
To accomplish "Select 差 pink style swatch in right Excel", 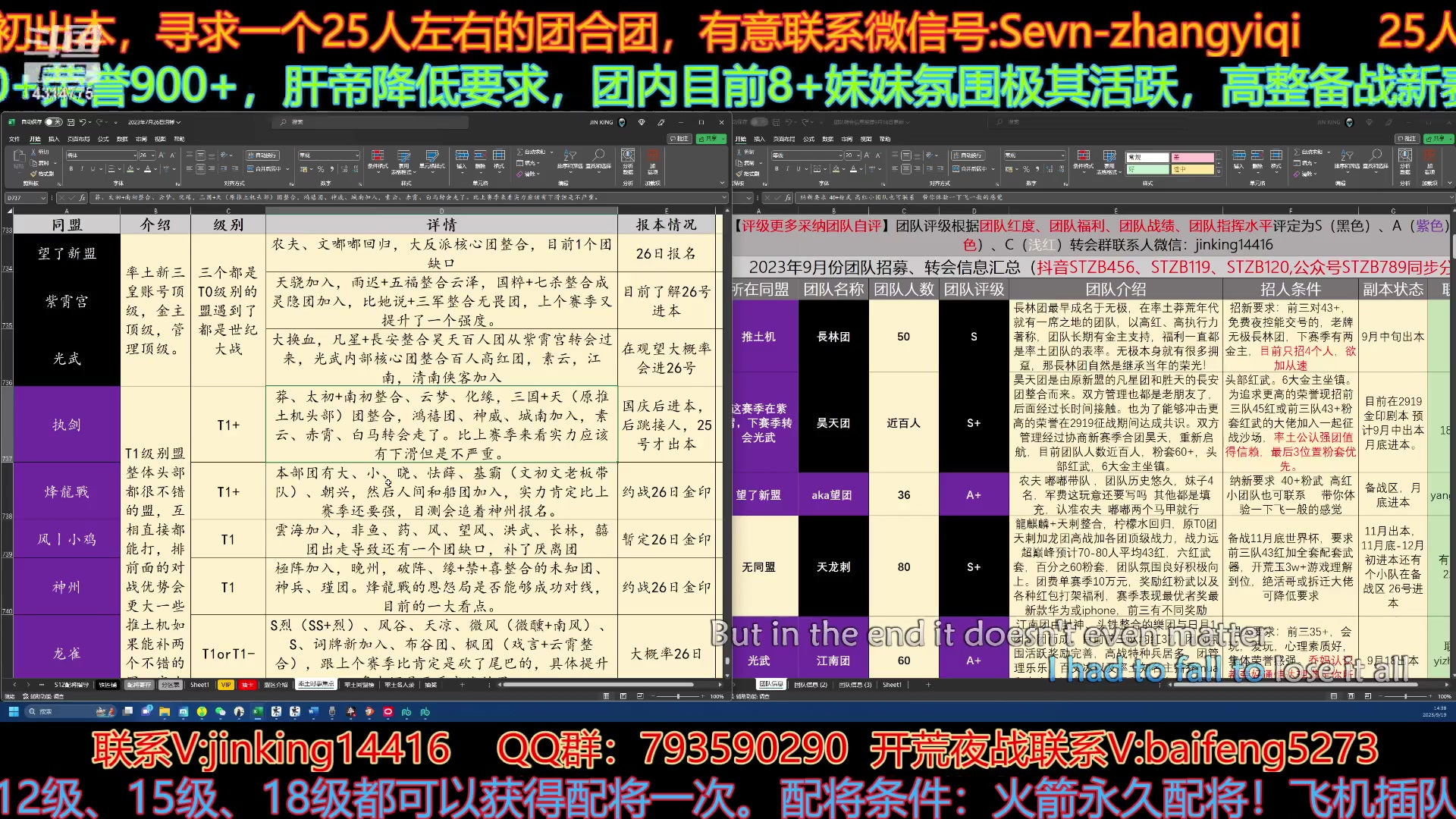I will pos(1193,158).
